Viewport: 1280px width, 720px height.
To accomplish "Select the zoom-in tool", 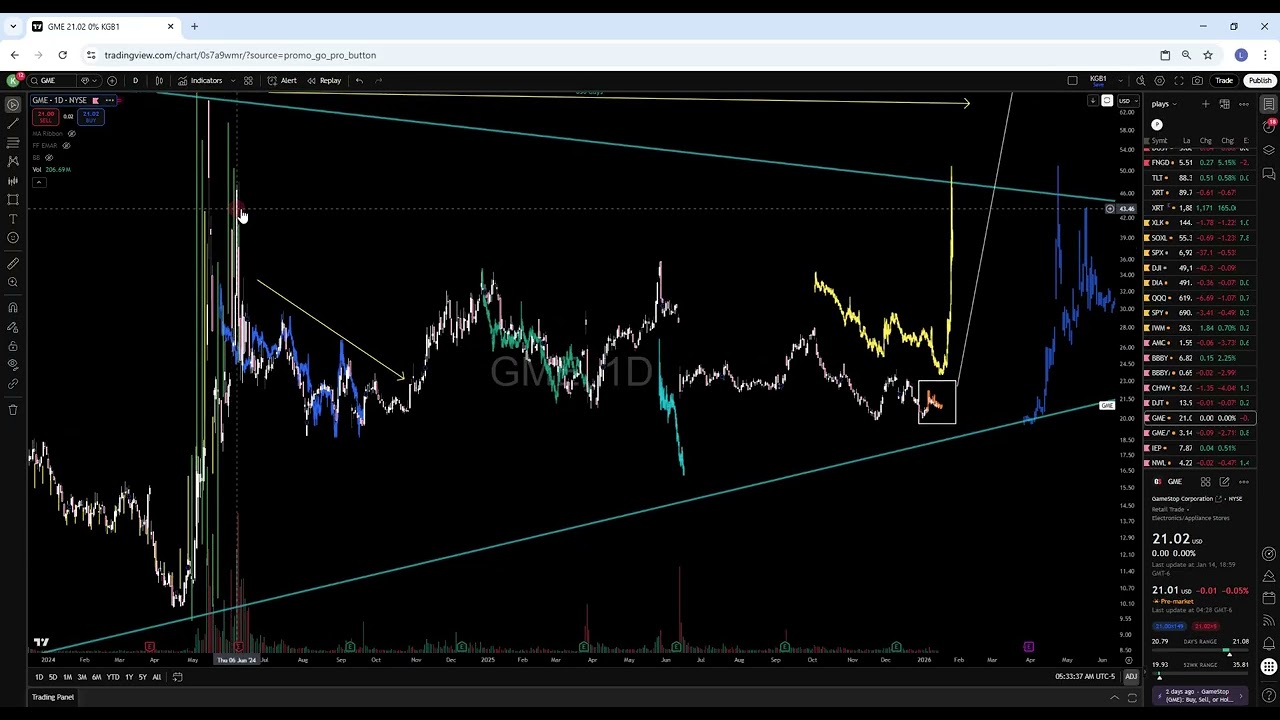I will [x=13, y=282].
